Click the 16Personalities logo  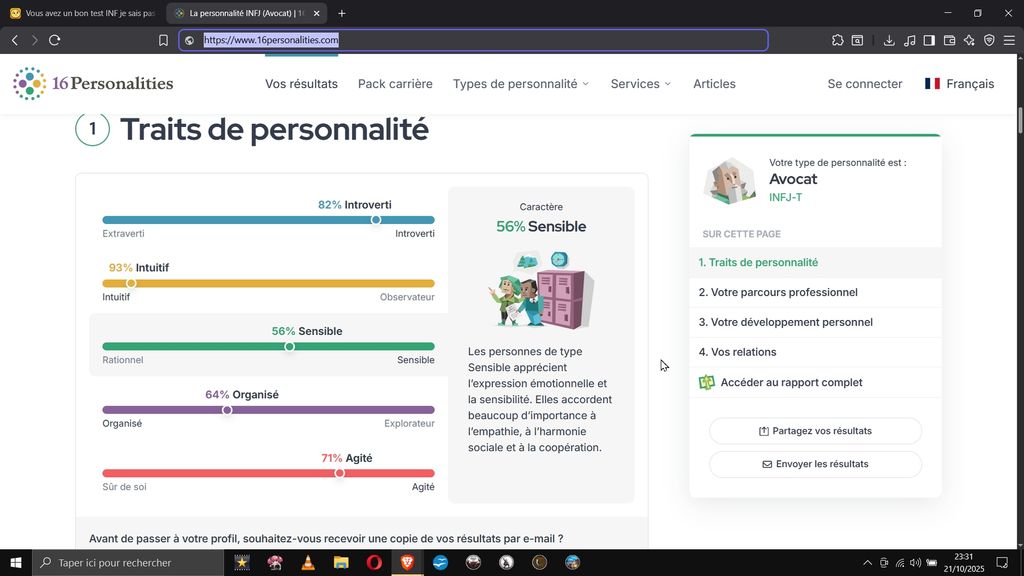click(93, 84)
